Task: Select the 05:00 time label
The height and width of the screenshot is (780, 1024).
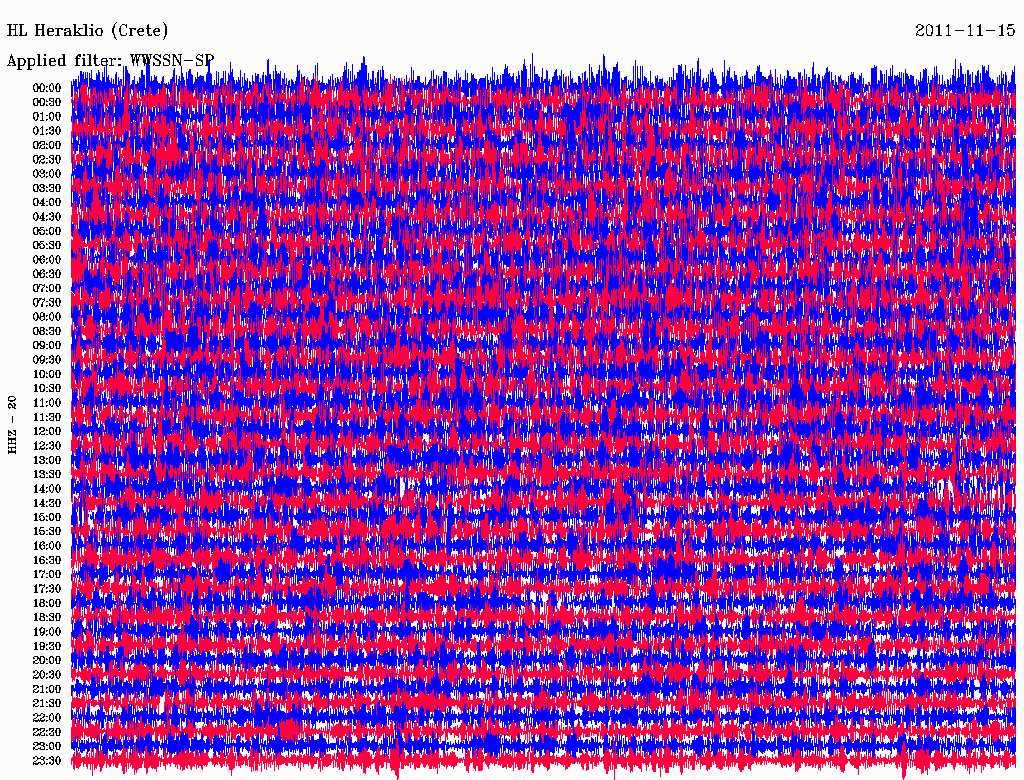Action: point(47,231)
